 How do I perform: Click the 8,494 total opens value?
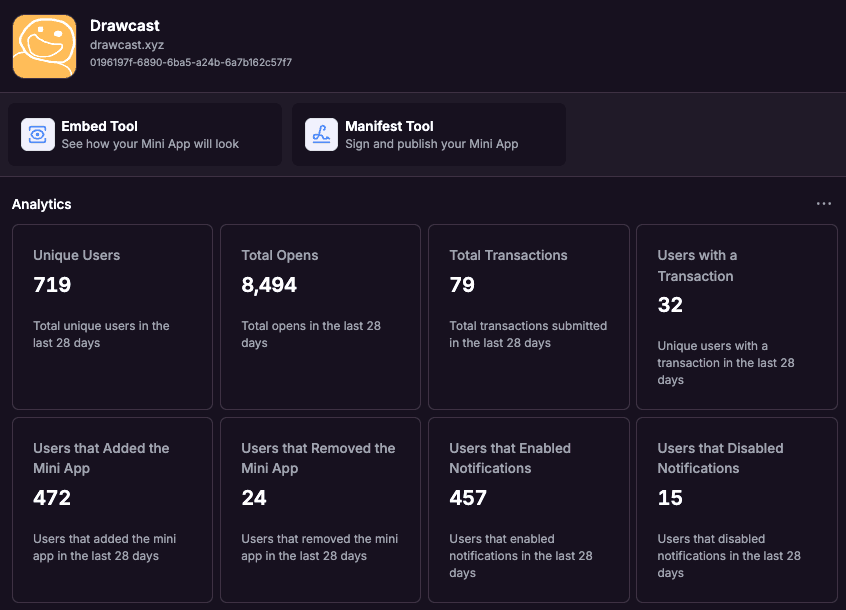269,285
